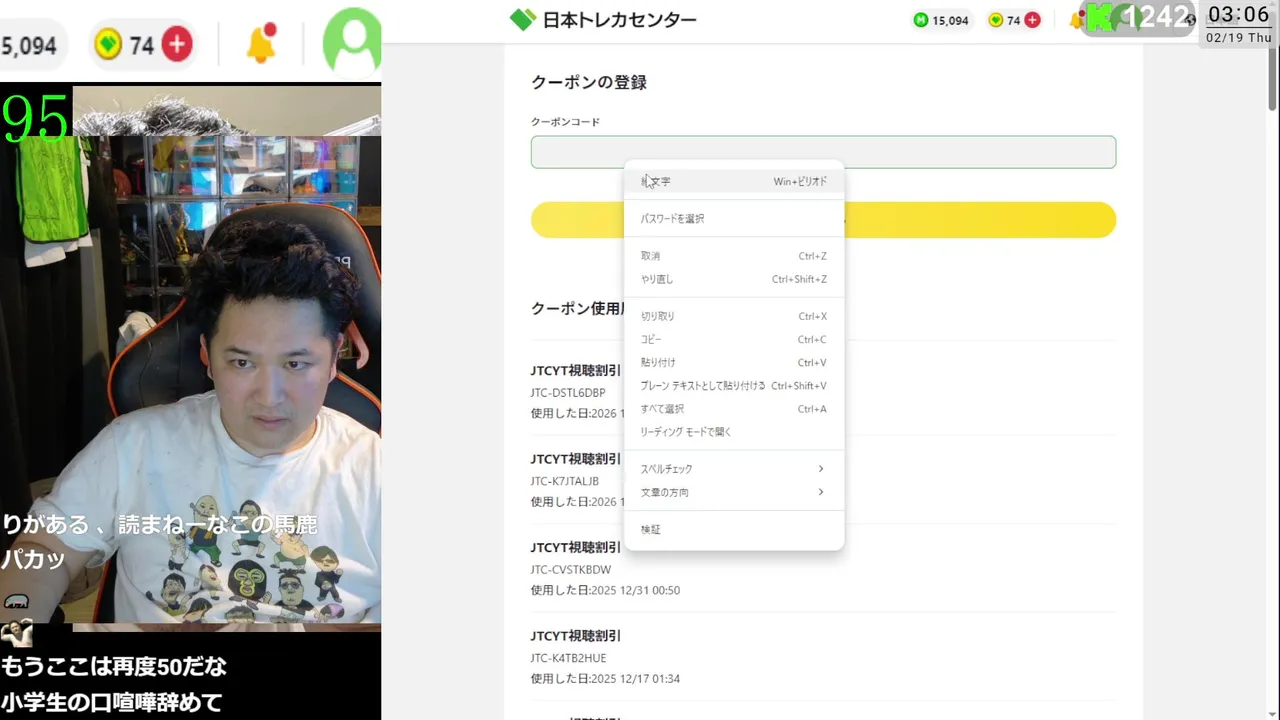The width and height of the screenshot is (1280, 720).
Task: Choose 貼り付け (Ctrl+V) from the context menu
Action: click(x=734, y=362)
